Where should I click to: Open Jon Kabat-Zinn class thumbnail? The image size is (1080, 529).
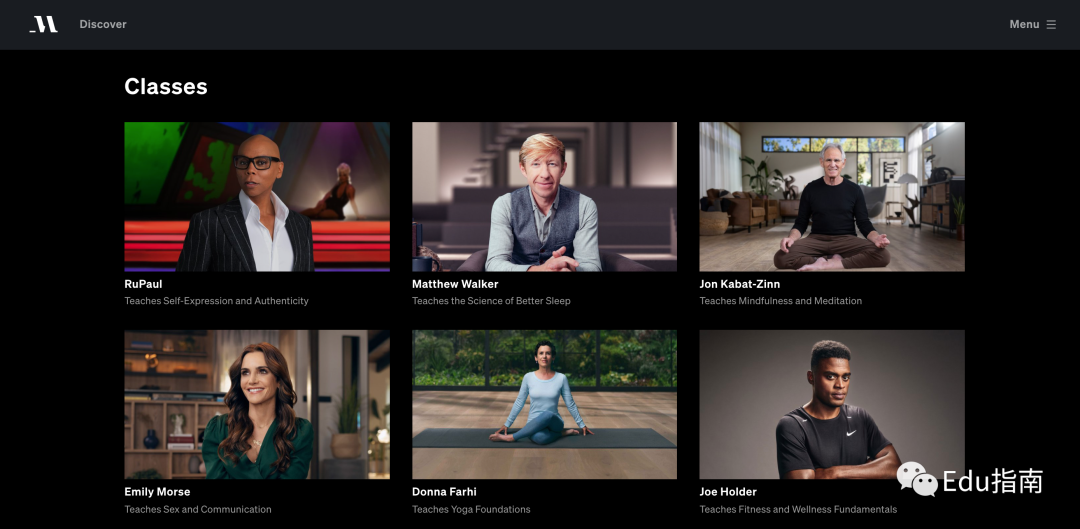(832, 197)
